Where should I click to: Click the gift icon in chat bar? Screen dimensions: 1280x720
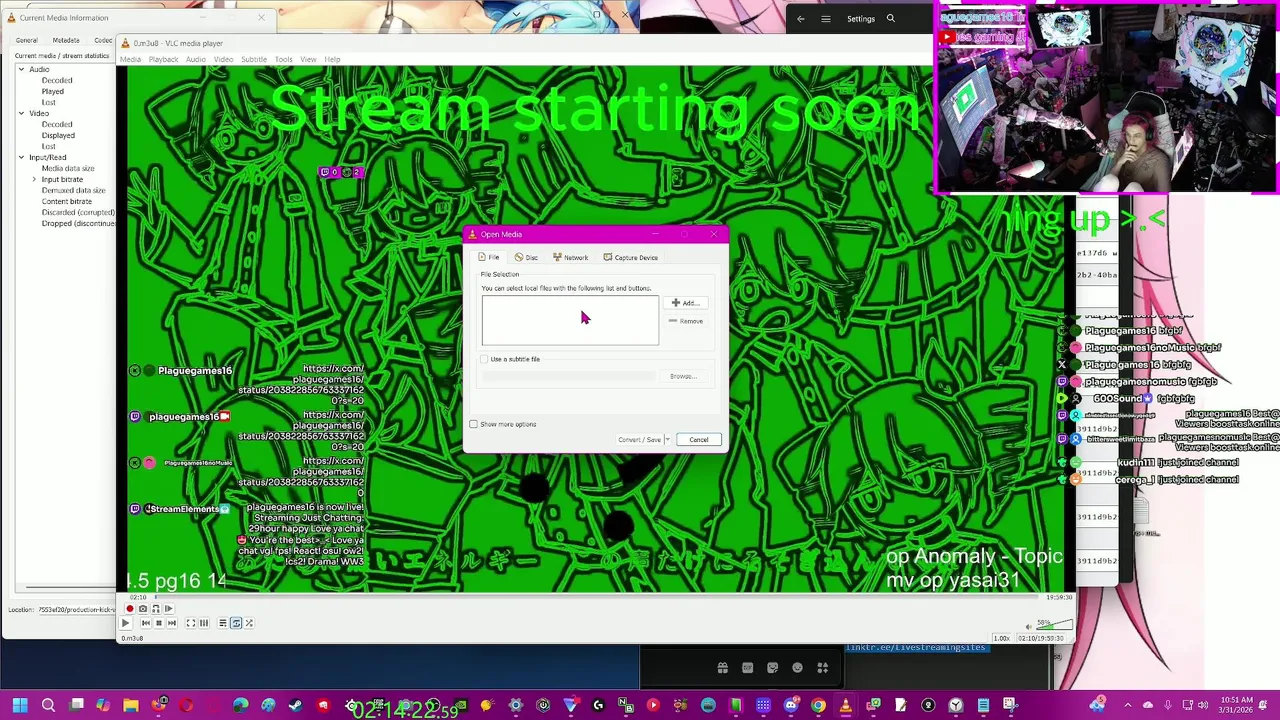(722, 667)
